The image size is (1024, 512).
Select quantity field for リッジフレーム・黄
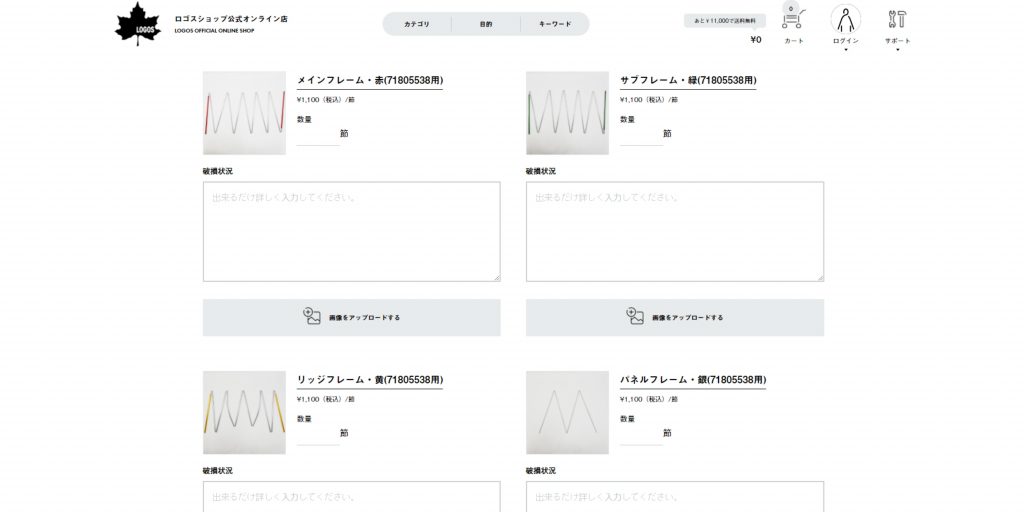tap(318, 436)
